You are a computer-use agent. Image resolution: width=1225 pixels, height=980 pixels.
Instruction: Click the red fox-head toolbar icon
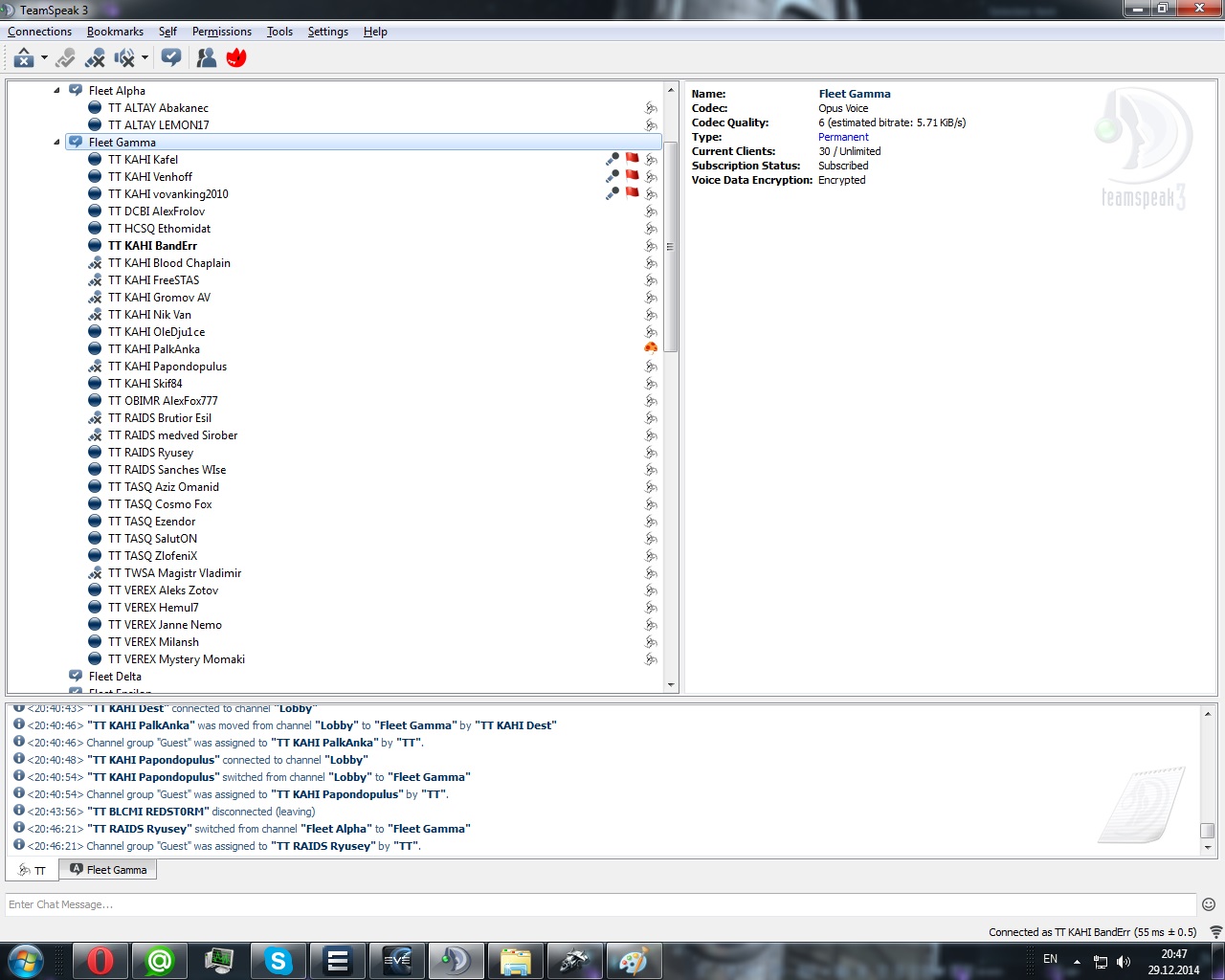(236, 58)
